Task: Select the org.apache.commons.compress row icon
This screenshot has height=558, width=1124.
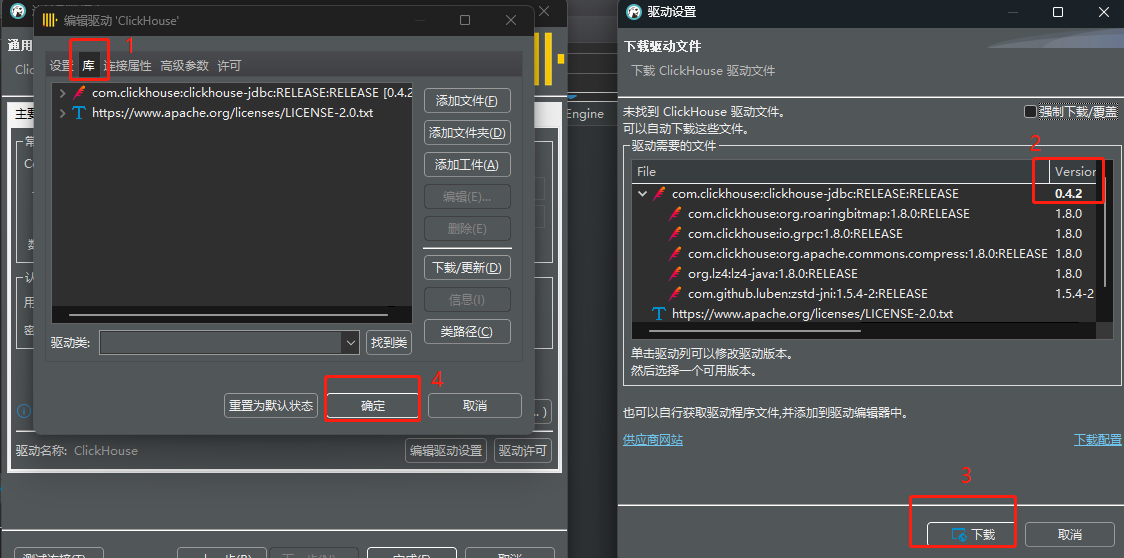Action: (675, 254)
